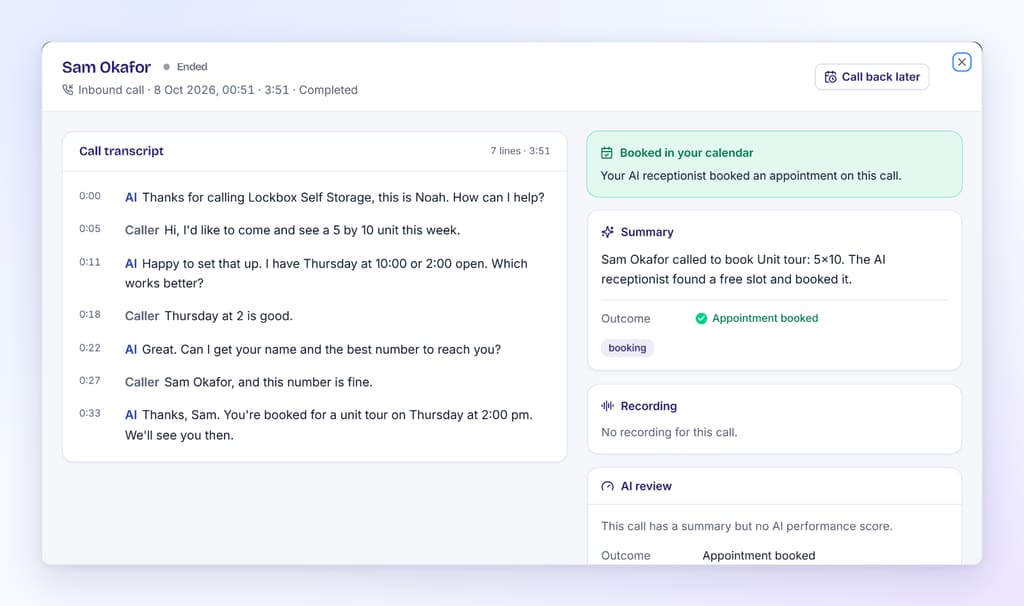The image size is (1024, 606).
Task: Click the waveform icon beside Recording
Action: click(607, 406)
